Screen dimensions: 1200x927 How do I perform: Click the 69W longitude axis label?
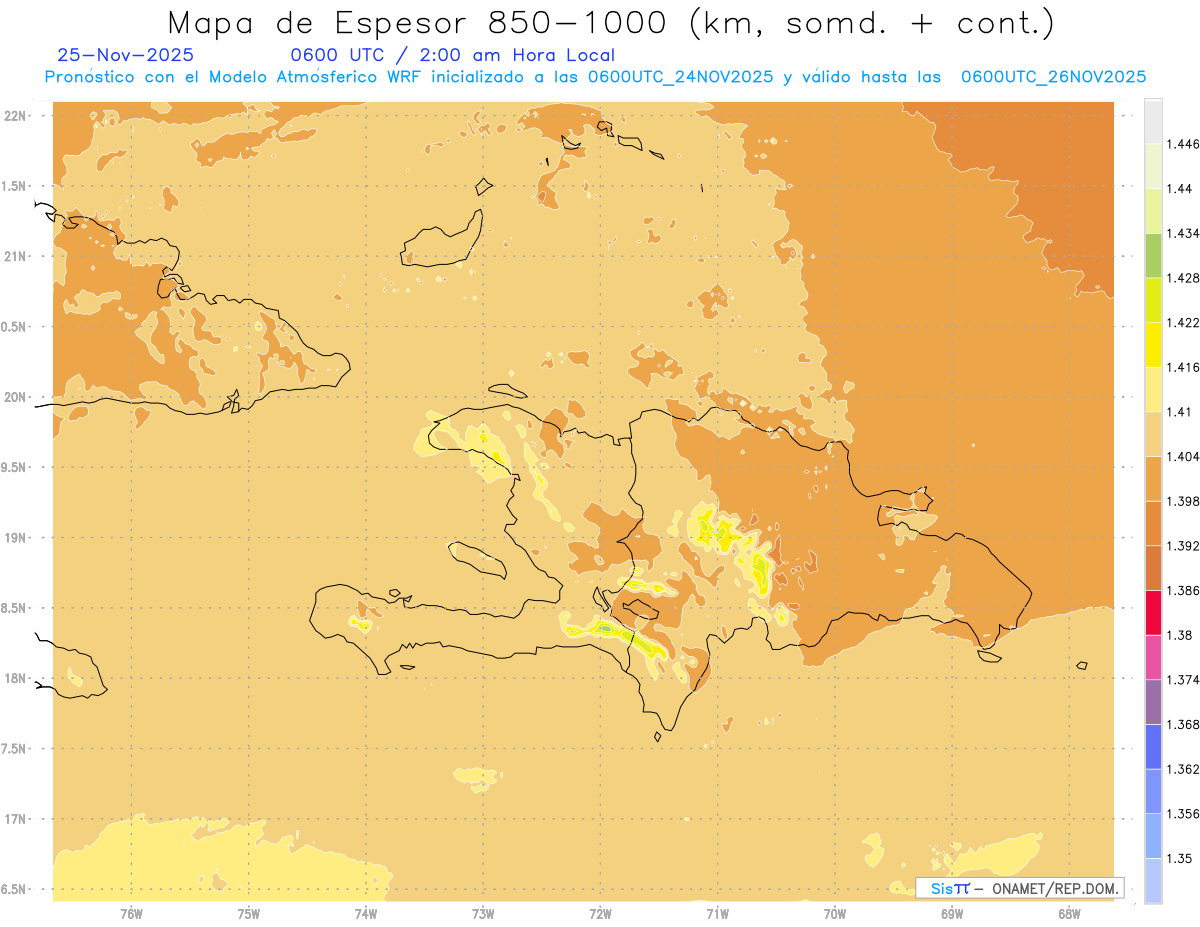pyautogui.click(x=952, y=913)
